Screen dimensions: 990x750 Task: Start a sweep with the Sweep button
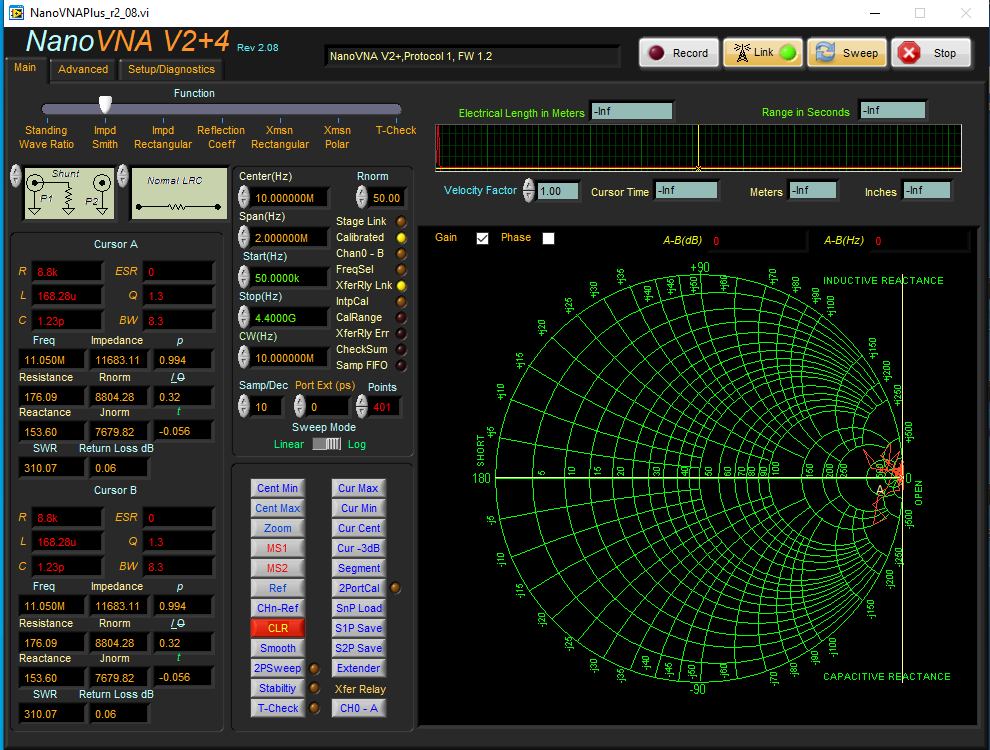coord(845,54)
